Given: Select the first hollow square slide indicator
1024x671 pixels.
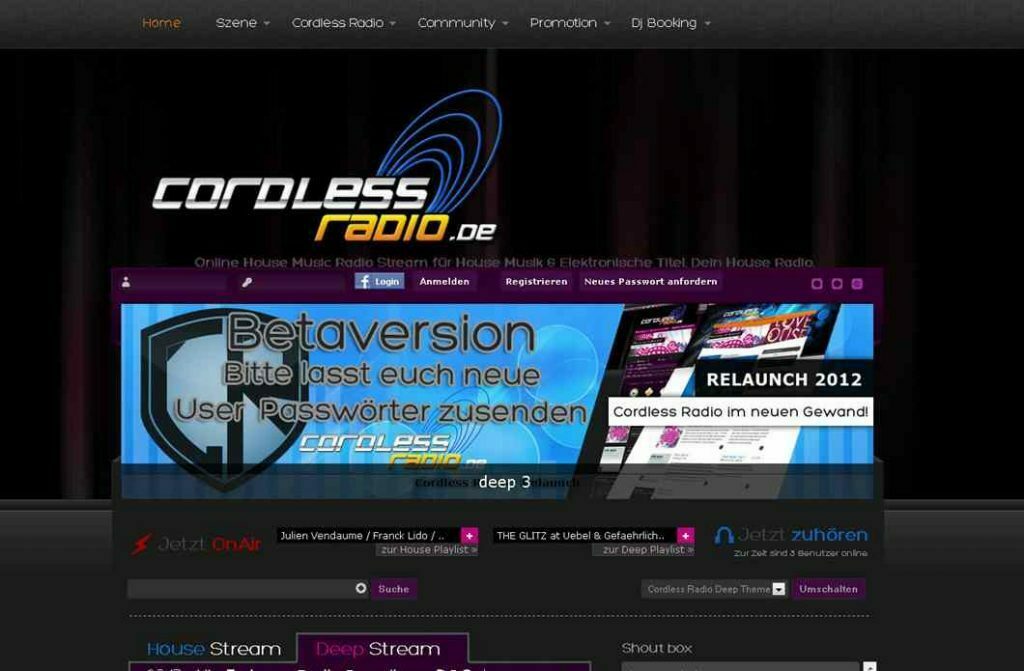Looking at the screenshot, I should click(x=816, y=284).
